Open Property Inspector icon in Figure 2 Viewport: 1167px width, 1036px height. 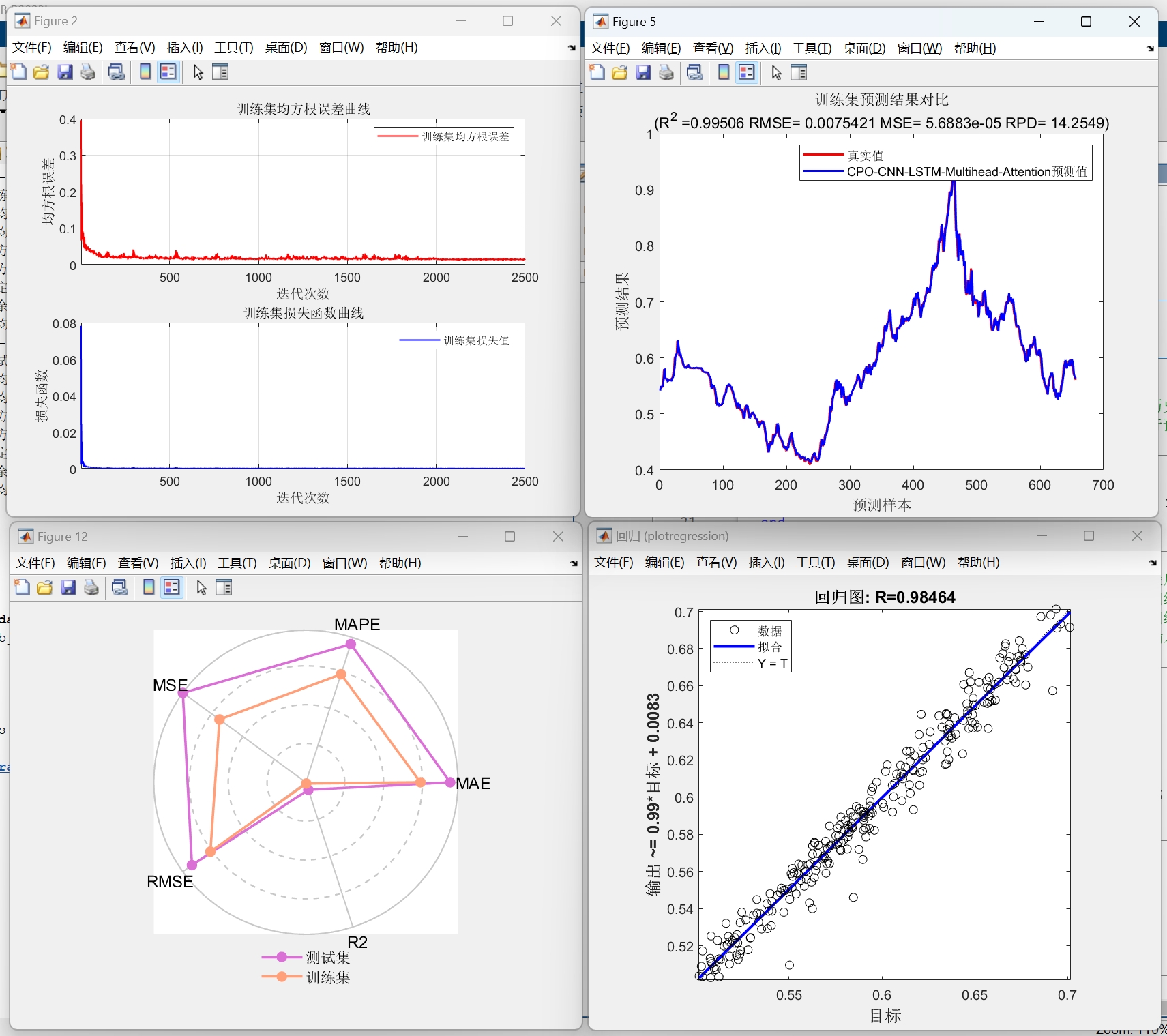(220, 72)
